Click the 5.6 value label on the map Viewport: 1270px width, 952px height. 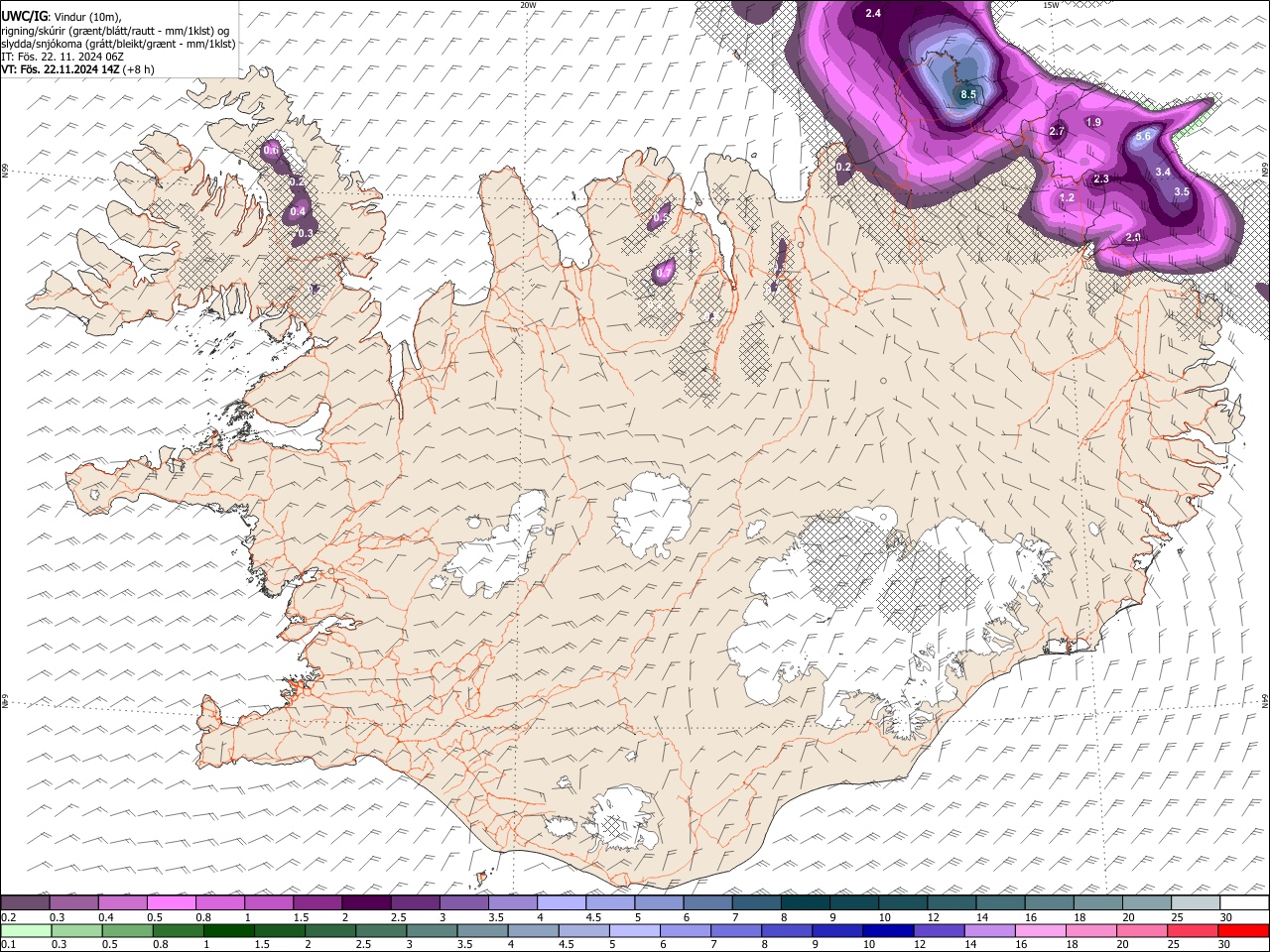1143,136
